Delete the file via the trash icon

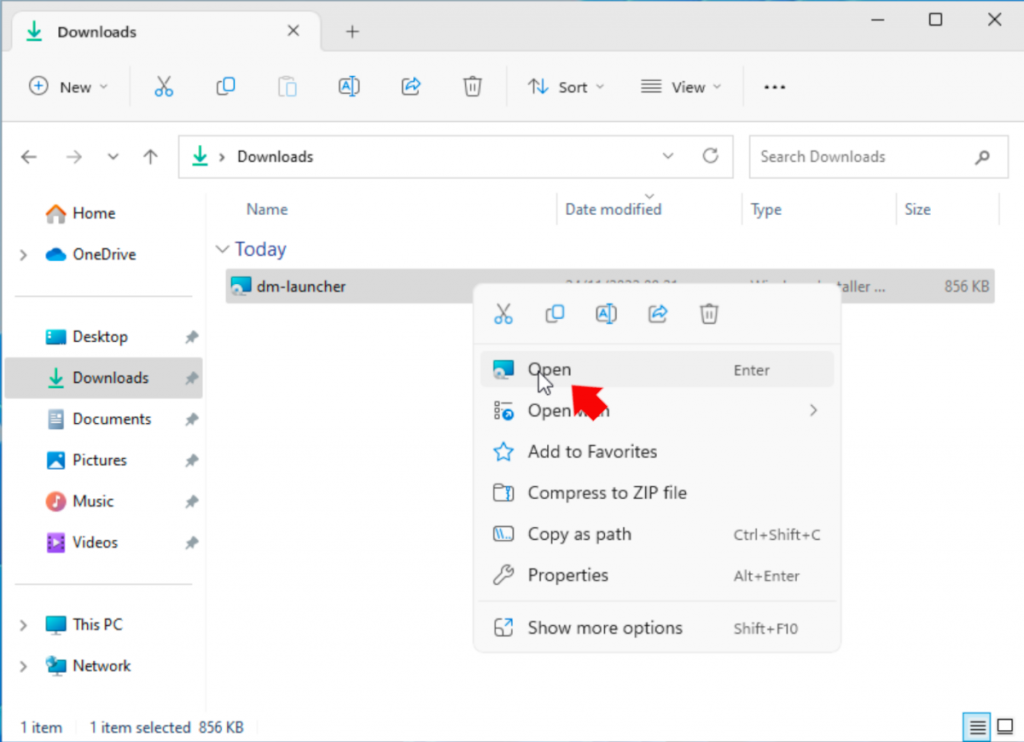click(x=709, y=313)
